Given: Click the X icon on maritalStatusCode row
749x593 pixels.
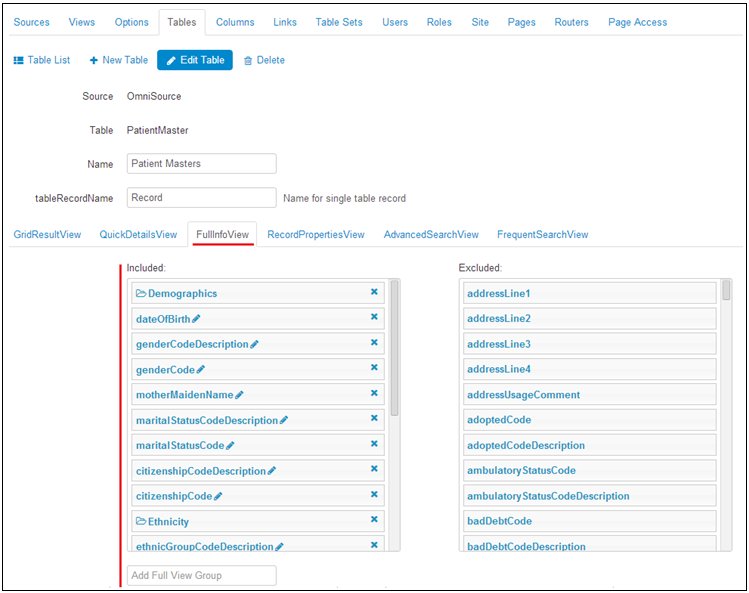Looking at the screenshot, I should click(374, 444).
